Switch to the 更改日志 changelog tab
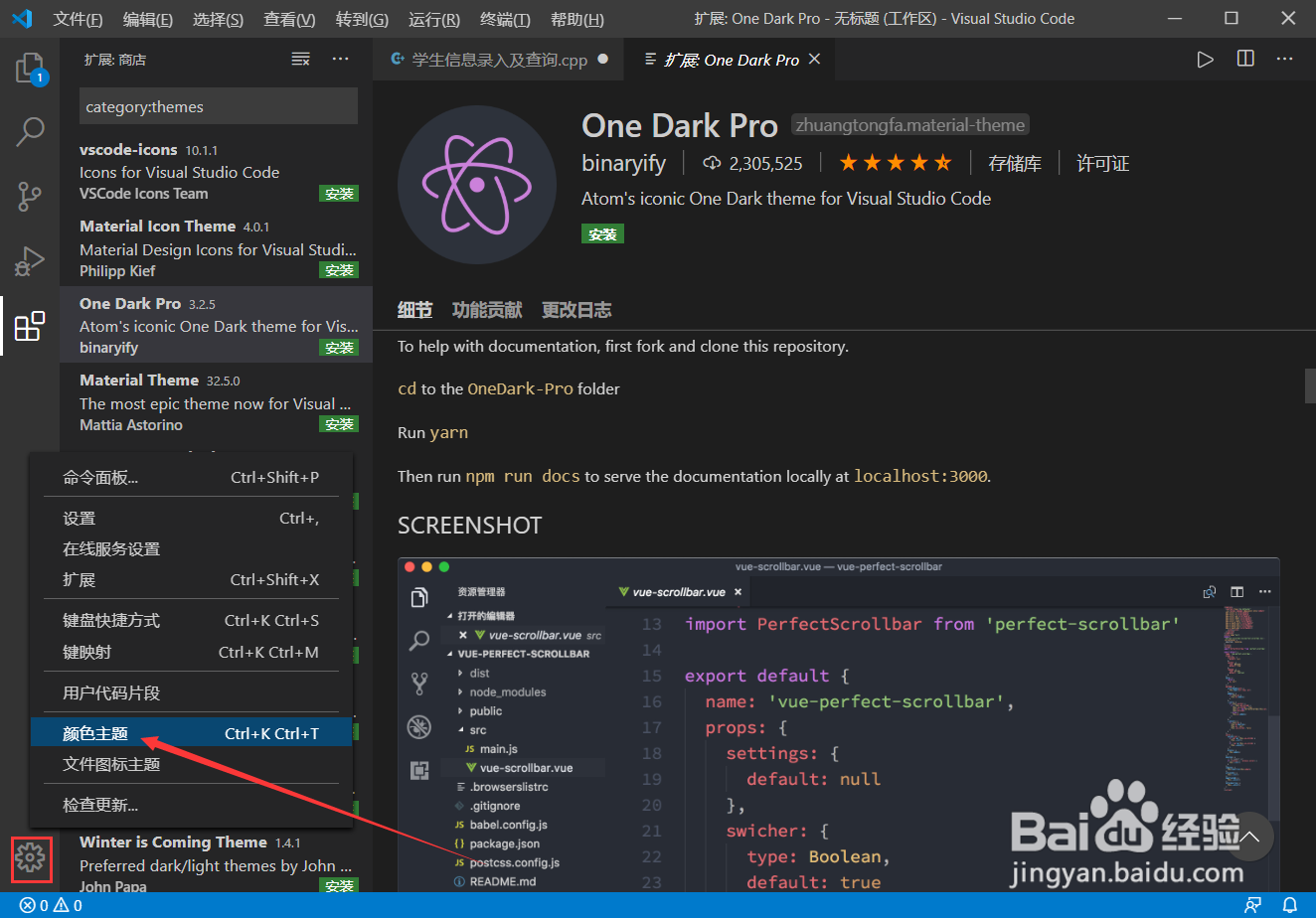 576,310
